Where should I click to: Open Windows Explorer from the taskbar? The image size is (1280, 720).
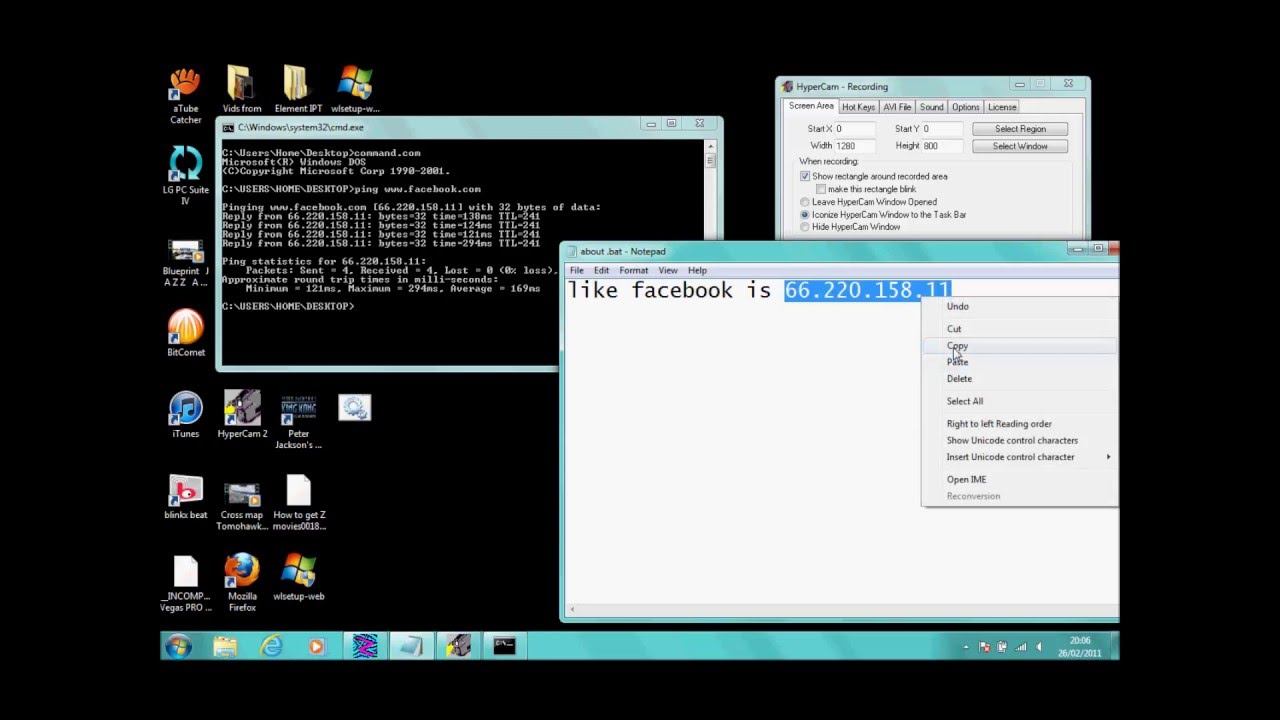coord(225,647)
